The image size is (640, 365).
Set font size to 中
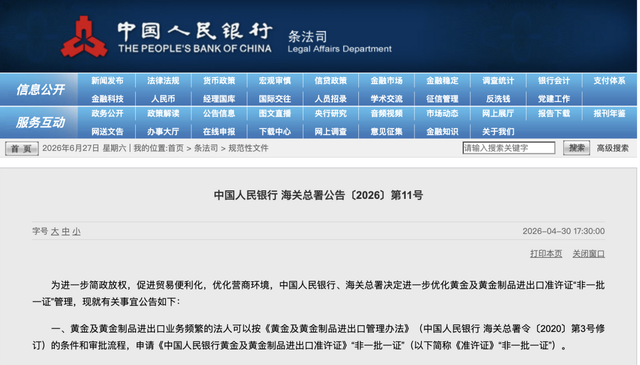pyautogui.click(x=66, y=231)
